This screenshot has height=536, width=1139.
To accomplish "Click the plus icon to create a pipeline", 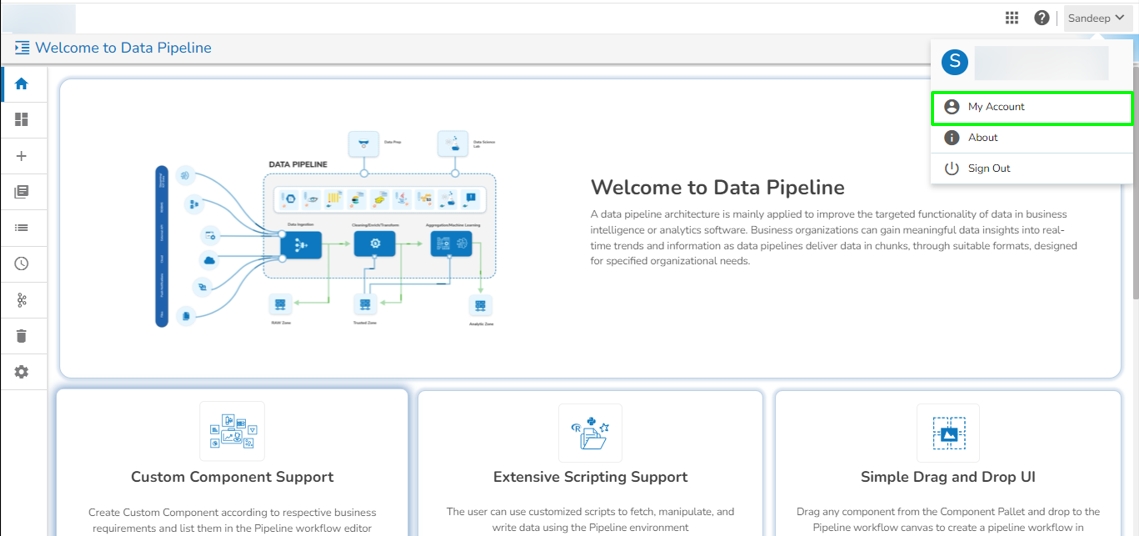I will (x=22, y=156).
